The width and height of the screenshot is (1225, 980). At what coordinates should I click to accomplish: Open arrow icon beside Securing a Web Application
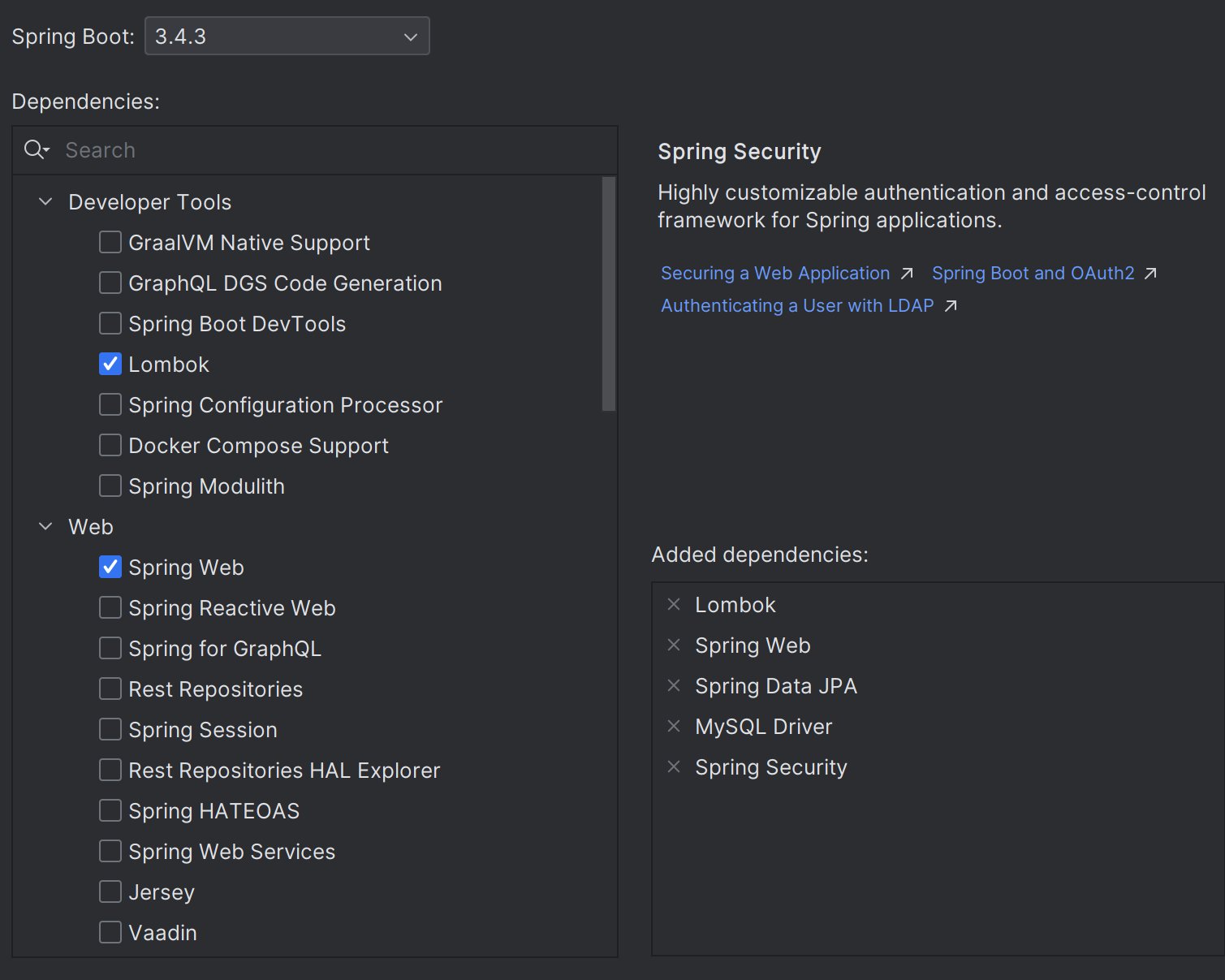tap(908, 274)
